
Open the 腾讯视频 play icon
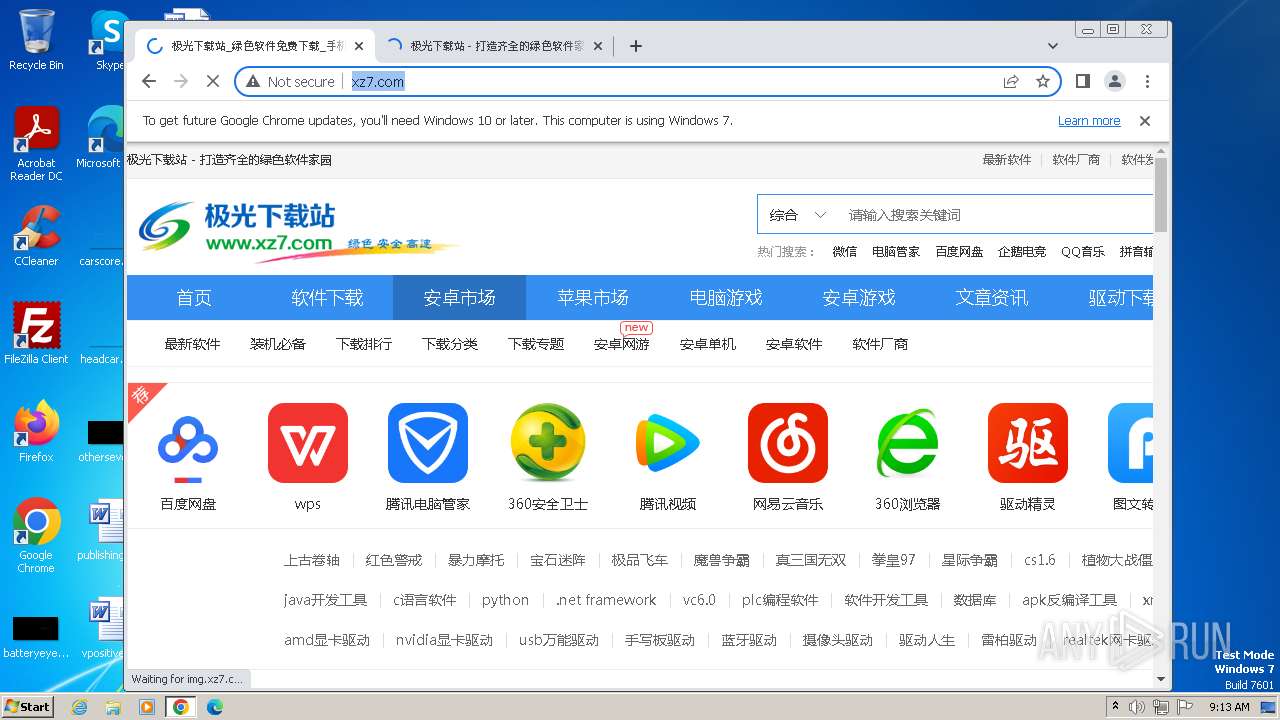pos(668,443)
